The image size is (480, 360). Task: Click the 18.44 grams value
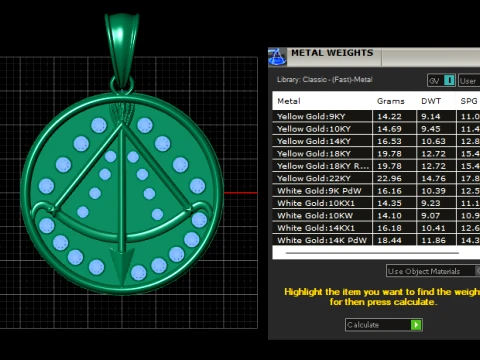389,240
